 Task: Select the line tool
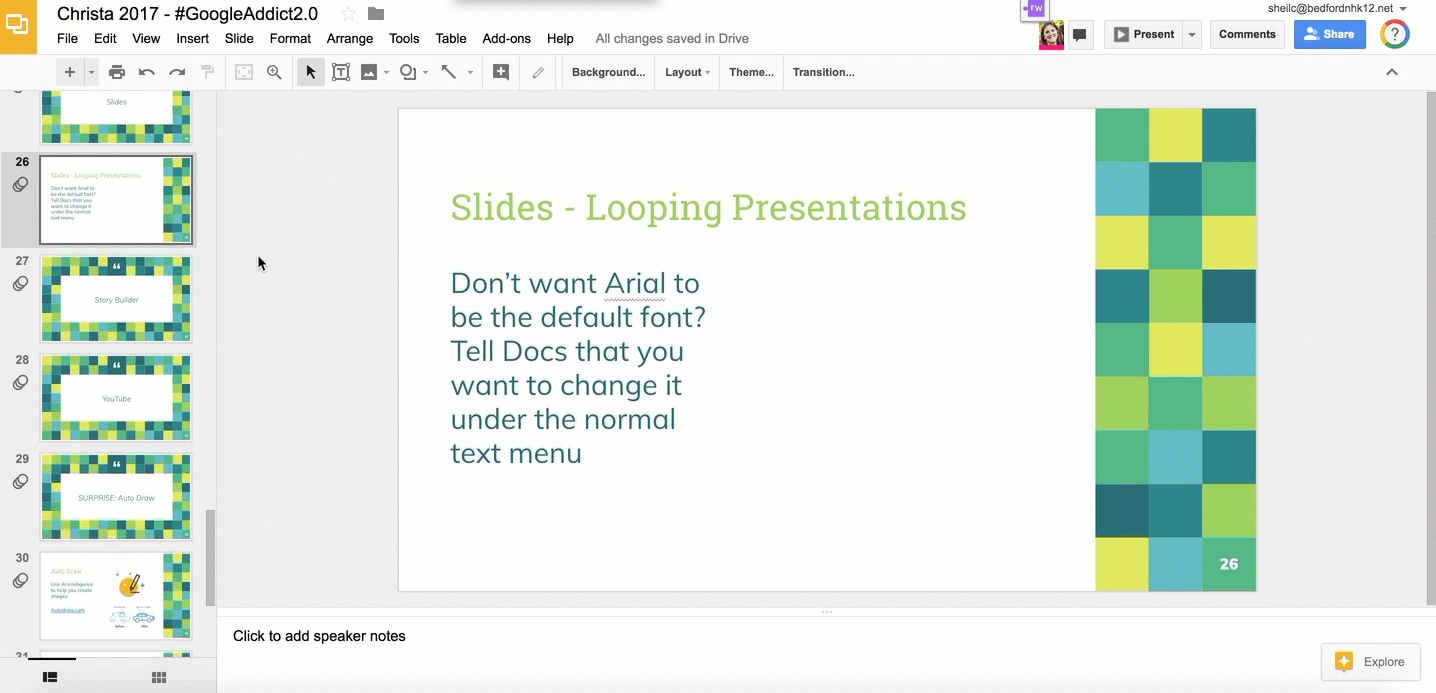(449, 72)
